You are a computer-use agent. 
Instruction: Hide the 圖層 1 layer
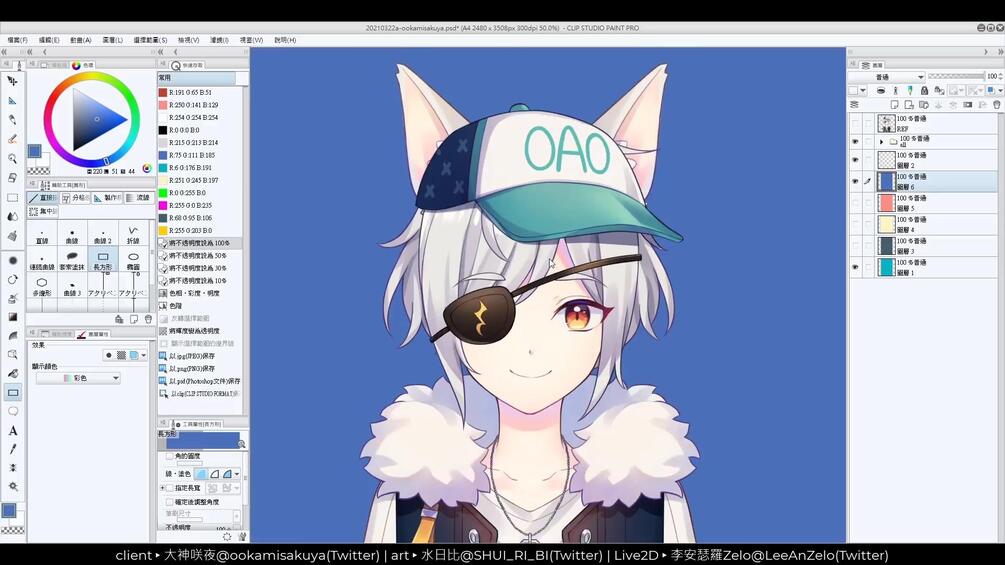(x=854, y=267)
